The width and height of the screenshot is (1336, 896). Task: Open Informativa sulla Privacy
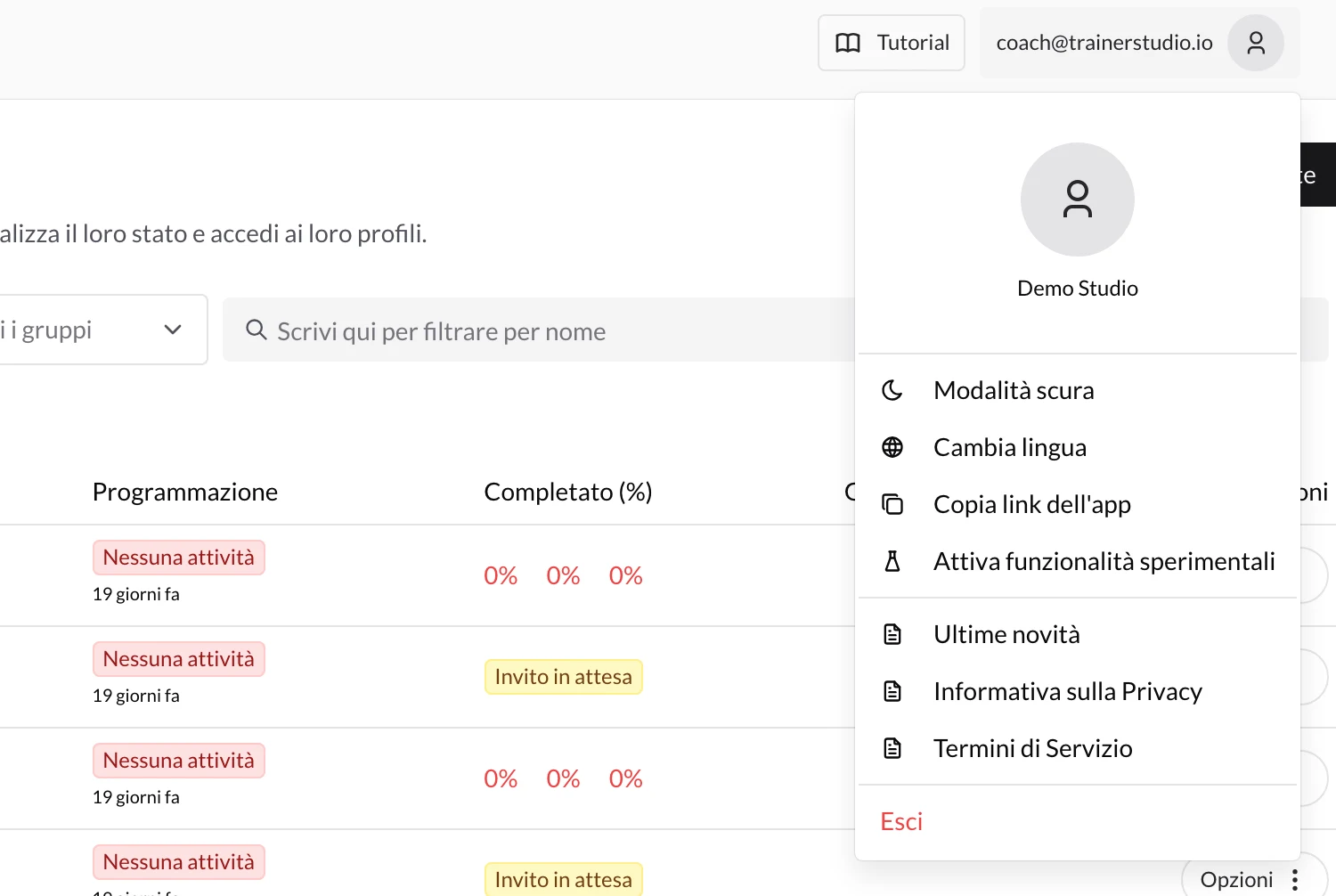pyautogui.click(x=1078, y=691)
